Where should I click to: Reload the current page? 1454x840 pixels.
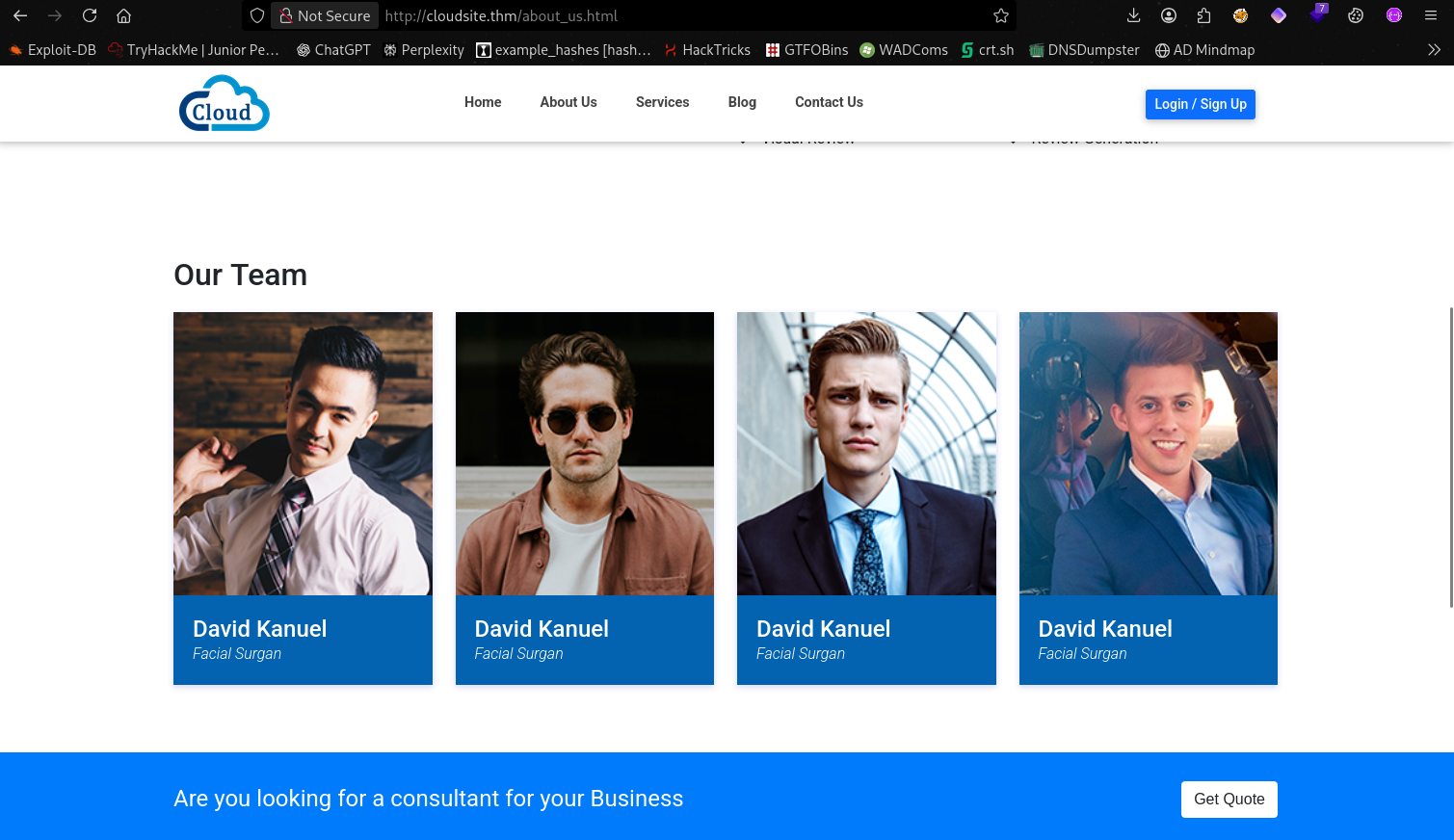pyautogui.click(x=90, y=15)
